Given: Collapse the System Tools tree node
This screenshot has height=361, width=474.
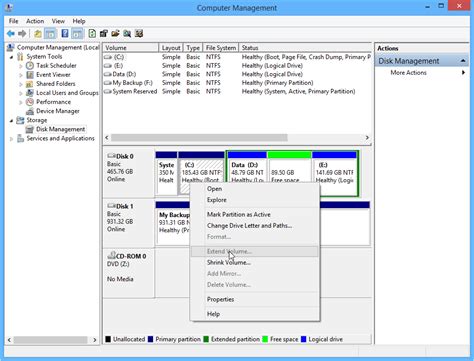Looking at the screenshot, I should tap(12, 57).
